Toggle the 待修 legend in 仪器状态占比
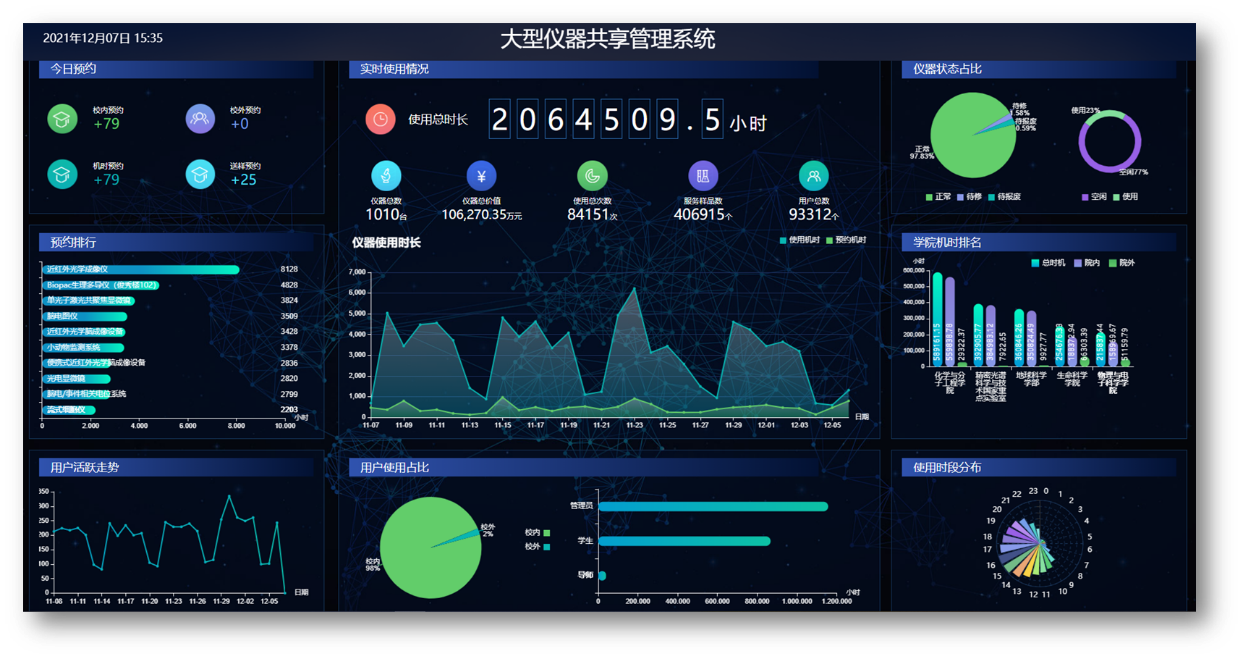1243x659 pixels. pyautogui.click(x=967, y=197)
